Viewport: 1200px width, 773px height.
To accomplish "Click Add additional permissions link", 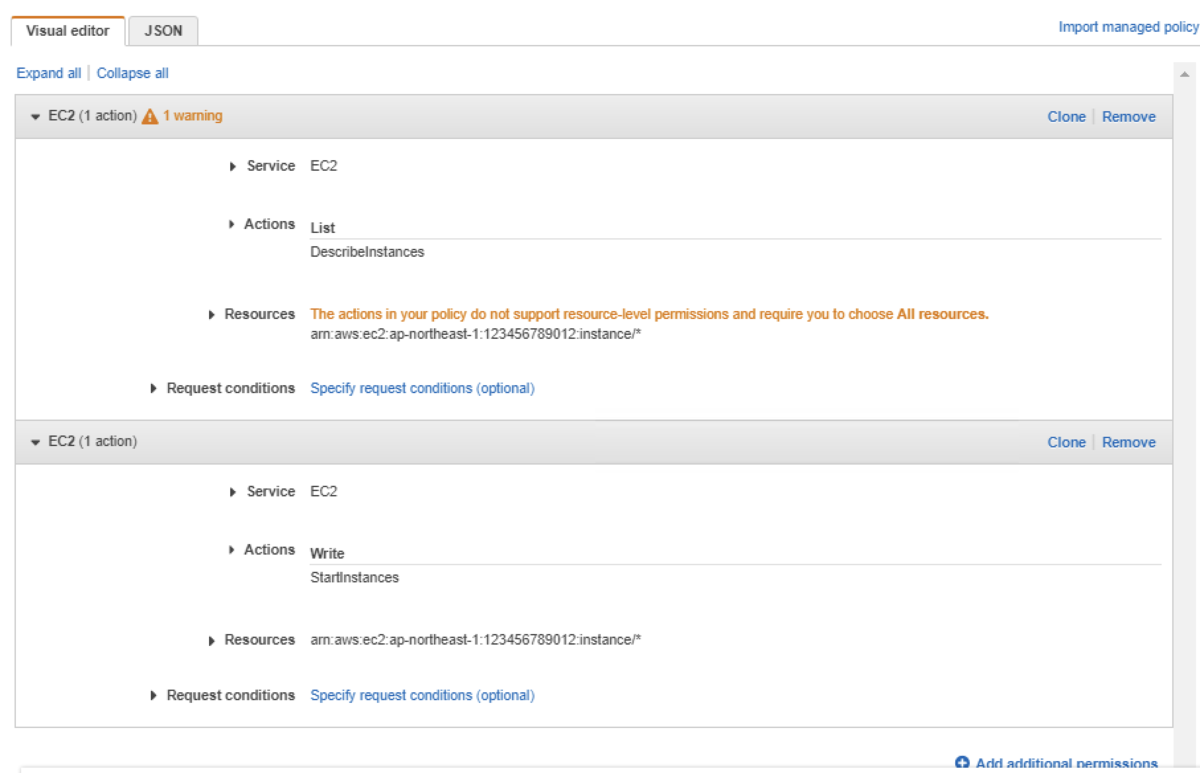I will pyautogui.click(x=1066, y=764).
